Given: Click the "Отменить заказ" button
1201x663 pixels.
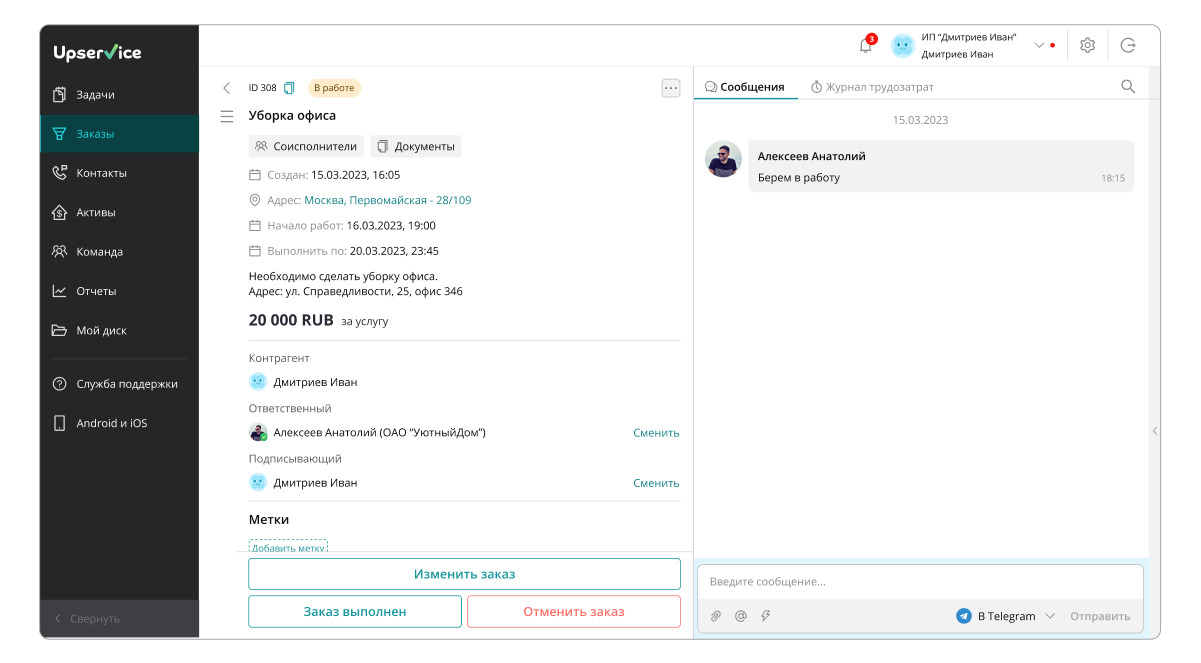Looking at the screenshot, I should (x=573, y=612).
